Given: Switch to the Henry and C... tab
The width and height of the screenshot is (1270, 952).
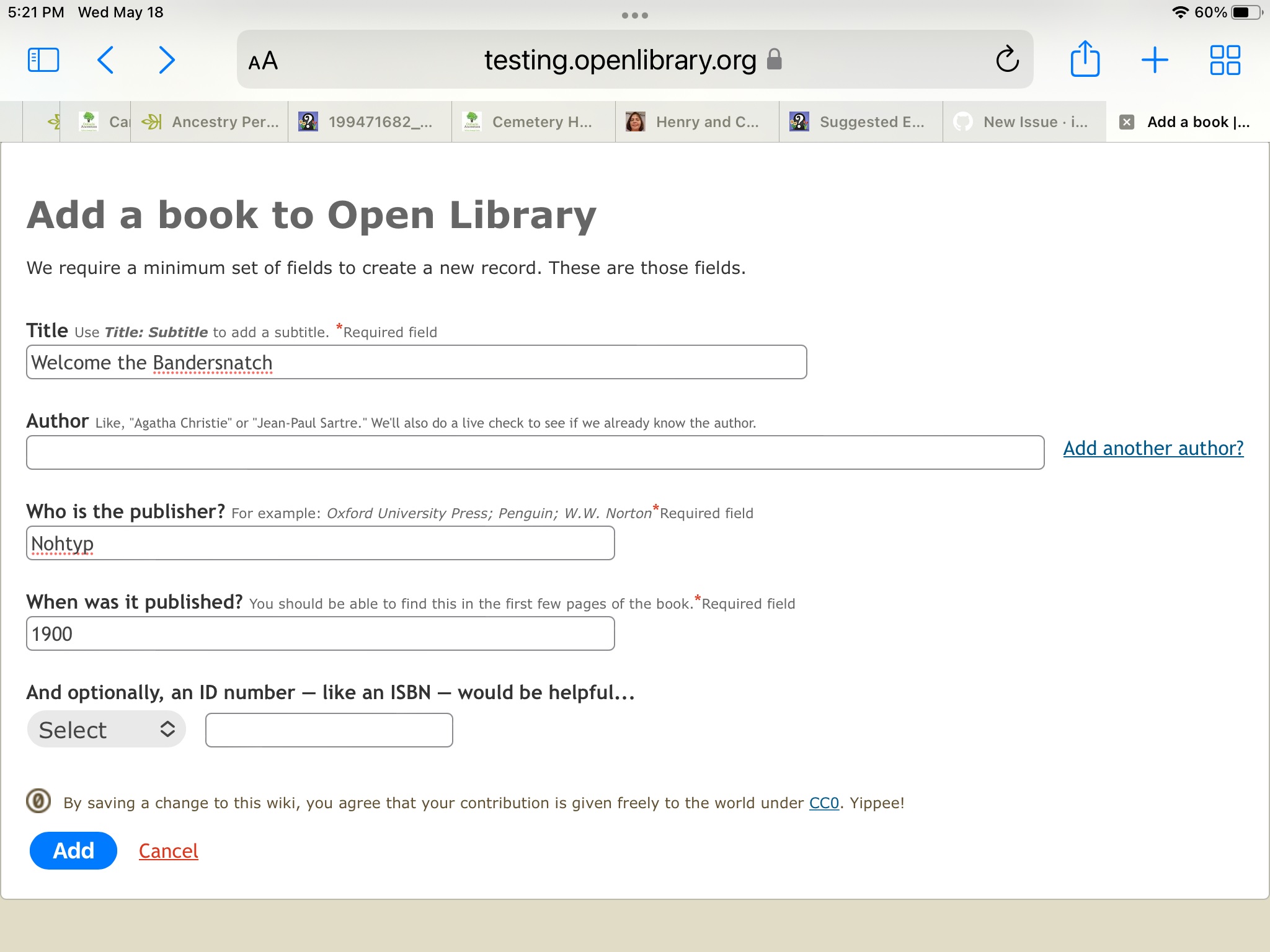Looking at the screenshot, I should point(698,122).
